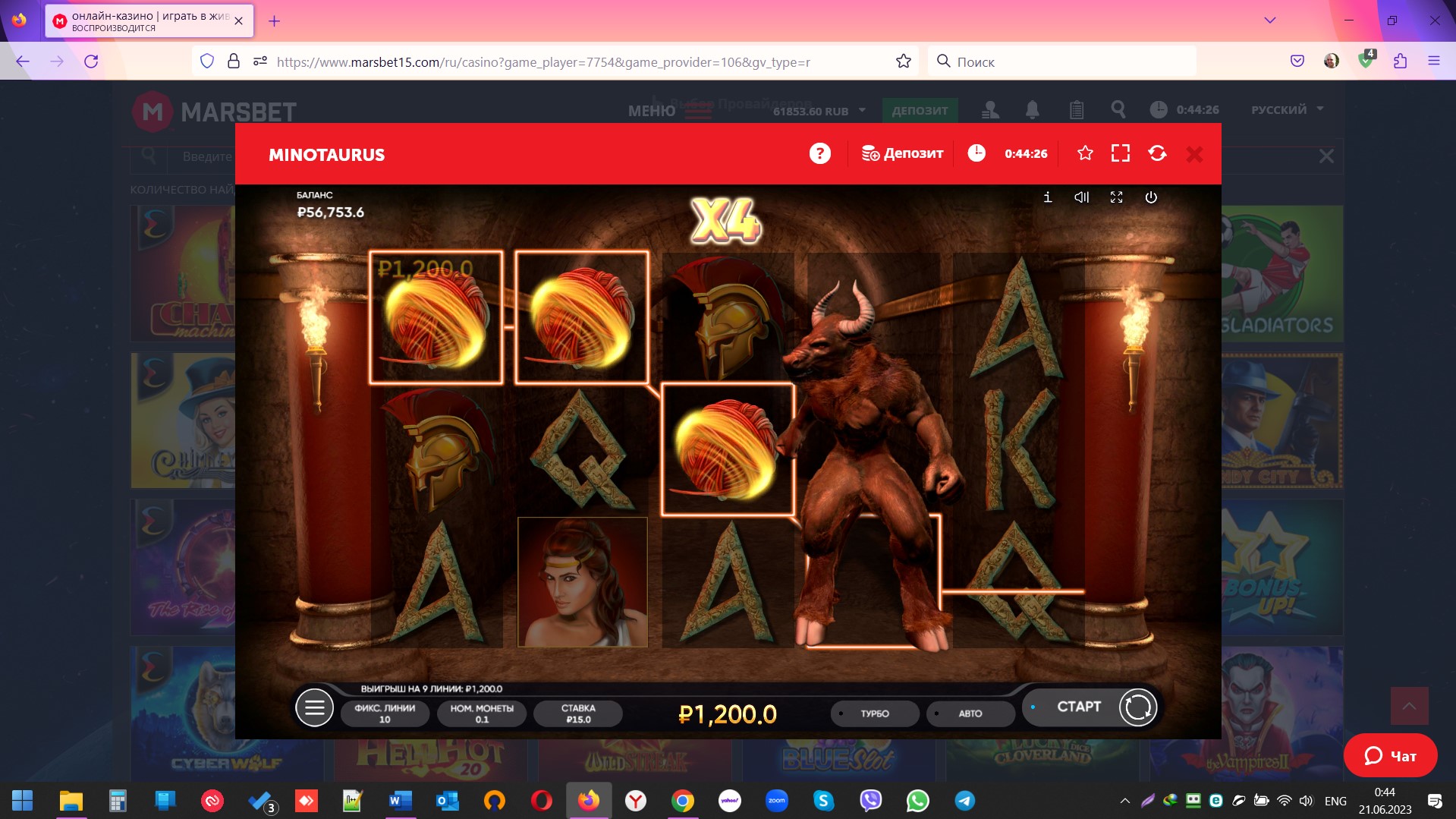Change the Фикс. линии setting
Viewport: 1456px width, 819px height.
(x=385, y=713)
